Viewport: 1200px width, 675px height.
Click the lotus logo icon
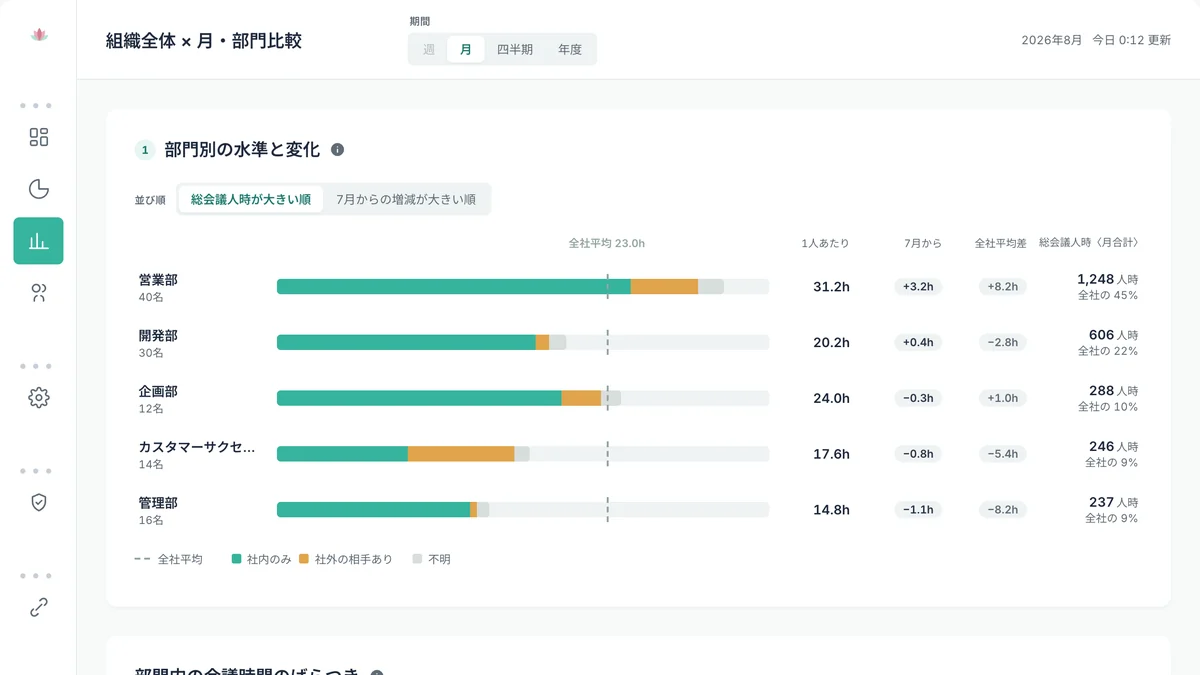[39, 35]
